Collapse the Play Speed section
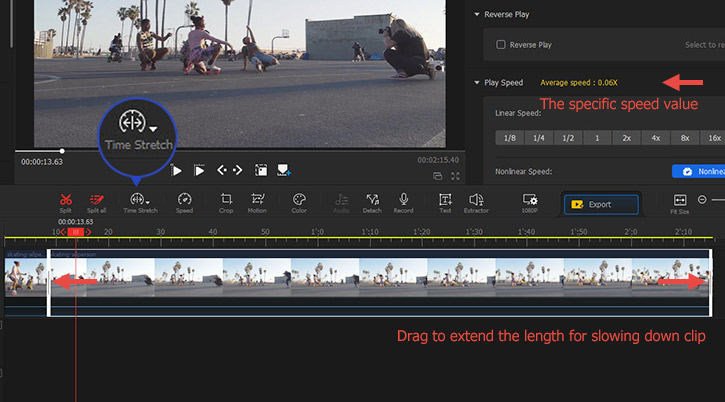This screenshot has width=725, height=402. (x=477, y=83)
